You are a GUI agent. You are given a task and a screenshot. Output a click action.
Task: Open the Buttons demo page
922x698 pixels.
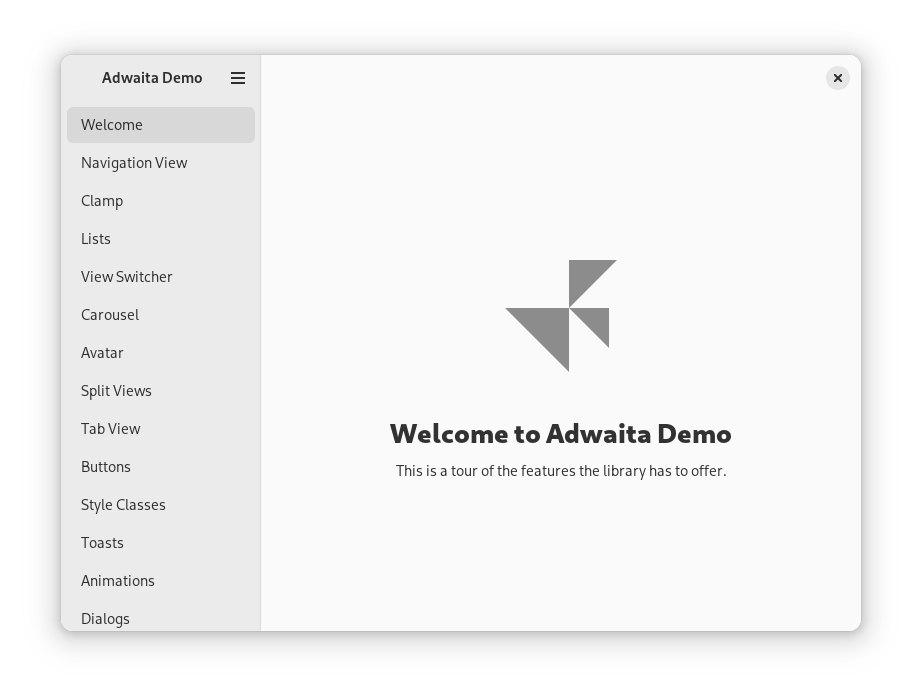pos(160,467)
